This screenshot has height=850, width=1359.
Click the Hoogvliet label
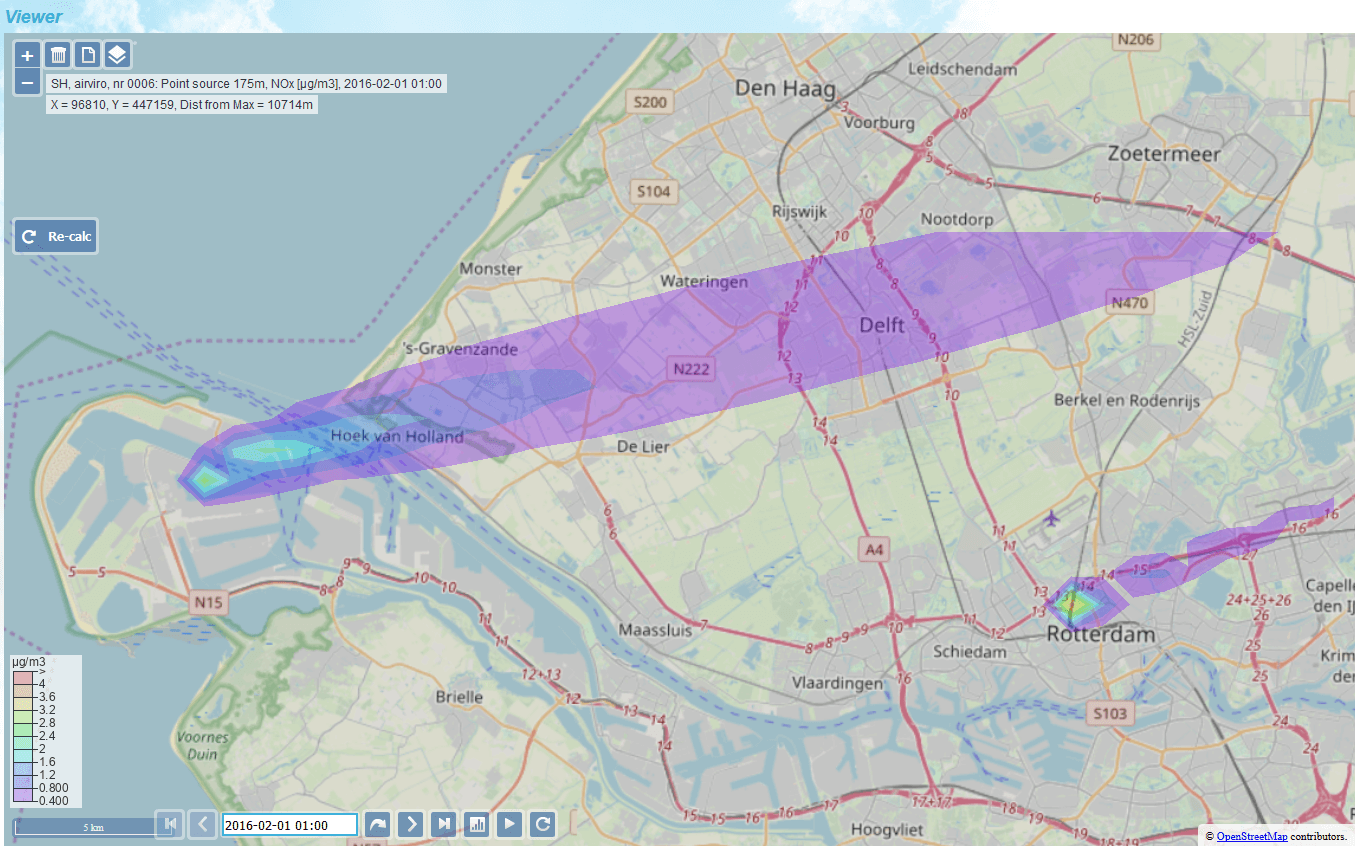[885, 830]
